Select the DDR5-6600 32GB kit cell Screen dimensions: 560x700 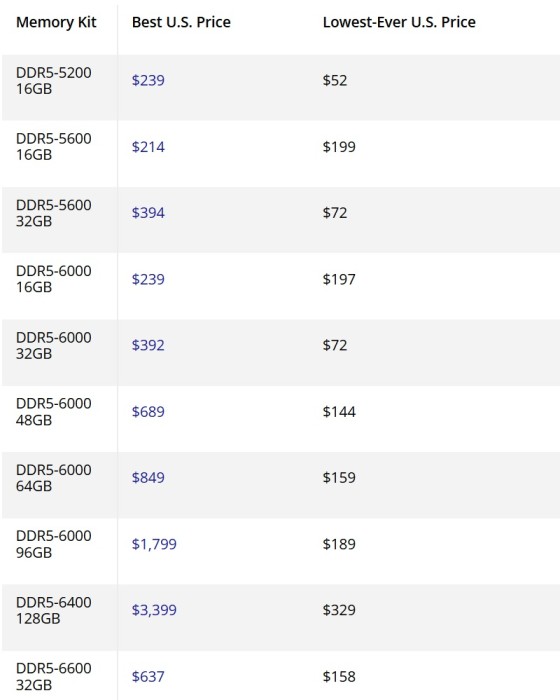pyautogui.click(x=60, y=675)
